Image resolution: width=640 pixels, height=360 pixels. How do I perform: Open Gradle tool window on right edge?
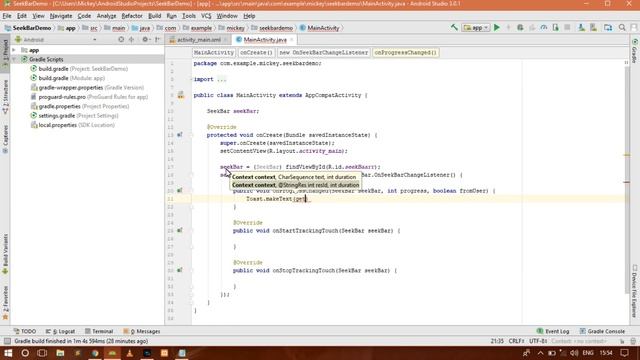point(635,51)
